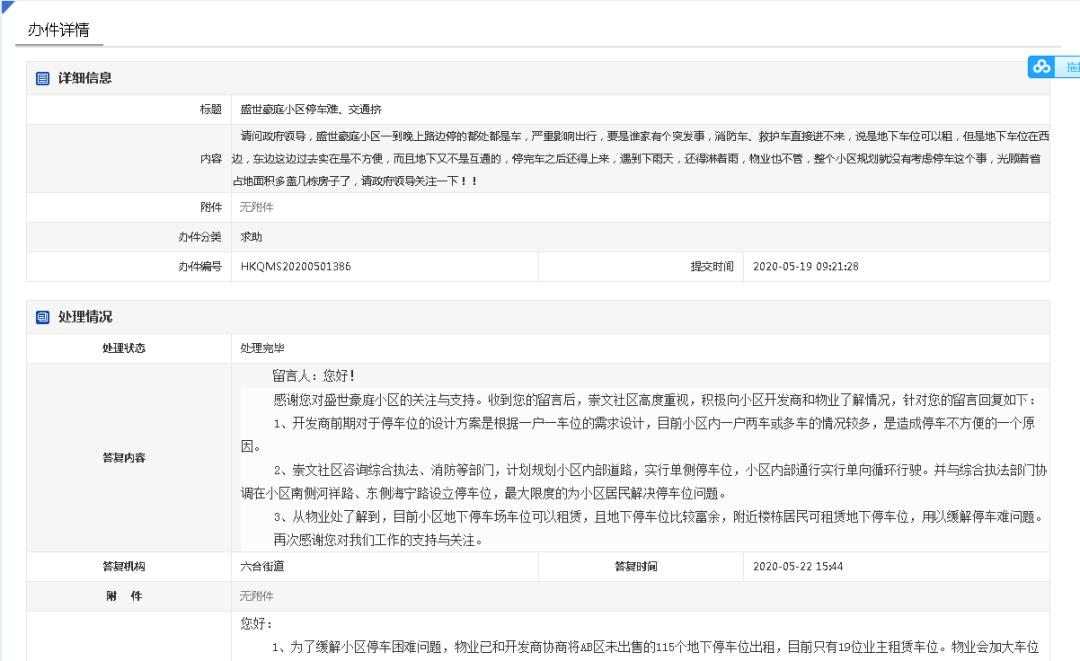This screenshot has width=1080, height=661.
Task: Select the case number HKQMS20200501386
Action: (299, 267)
